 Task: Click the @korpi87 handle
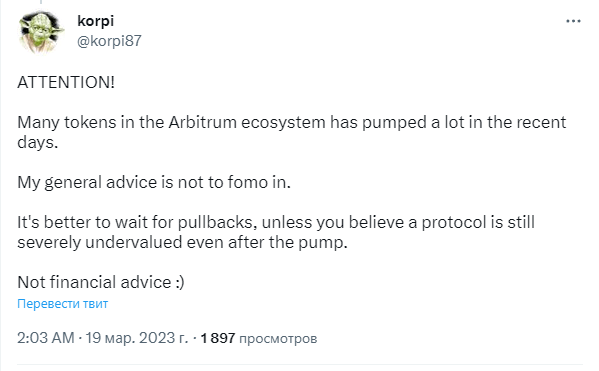point(109,41)
